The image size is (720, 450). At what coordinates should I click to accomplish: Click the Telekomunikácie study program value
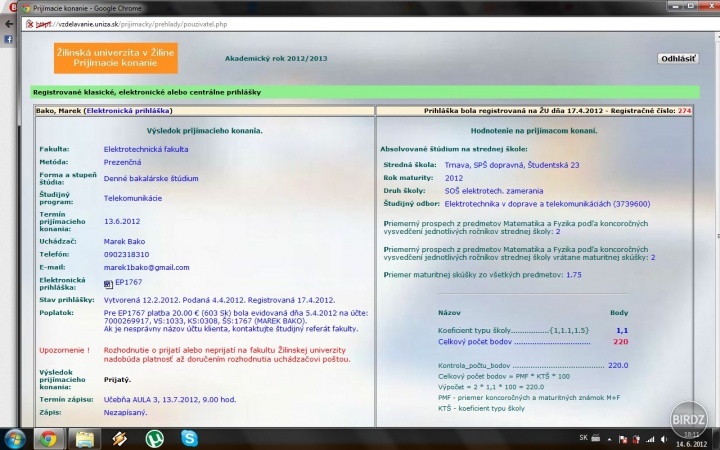click(133, 198)
